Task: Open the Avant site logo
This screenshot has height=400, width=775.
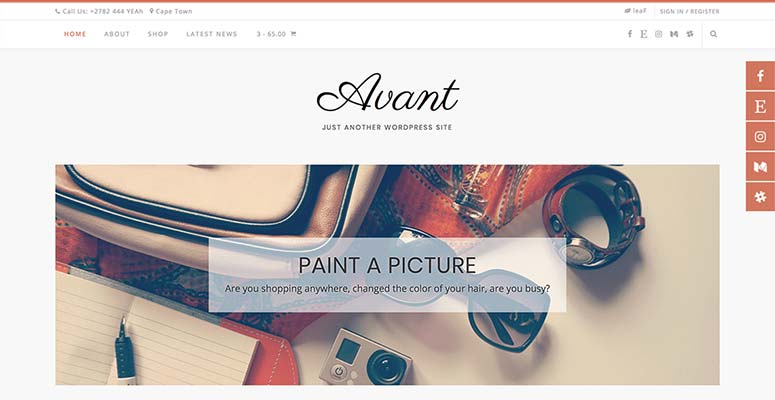Action: (x=388, y=94)
